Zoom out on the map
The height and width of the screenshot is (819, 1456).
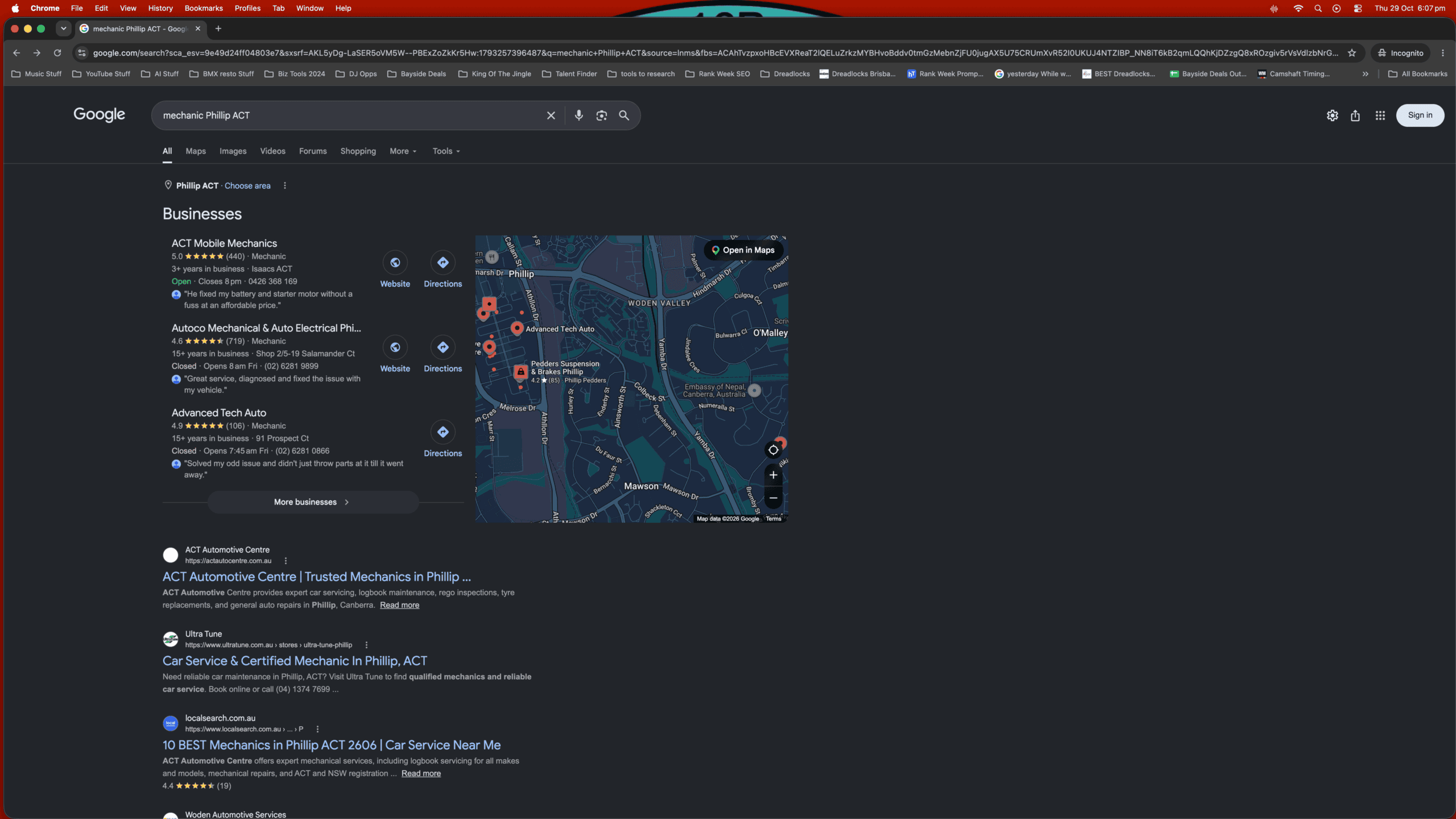(x=773, y=498)
